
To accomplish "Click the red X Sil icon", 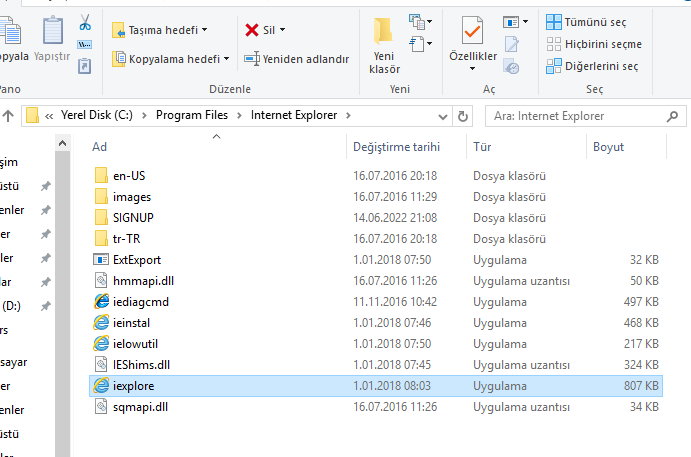I will pos(253,30).
